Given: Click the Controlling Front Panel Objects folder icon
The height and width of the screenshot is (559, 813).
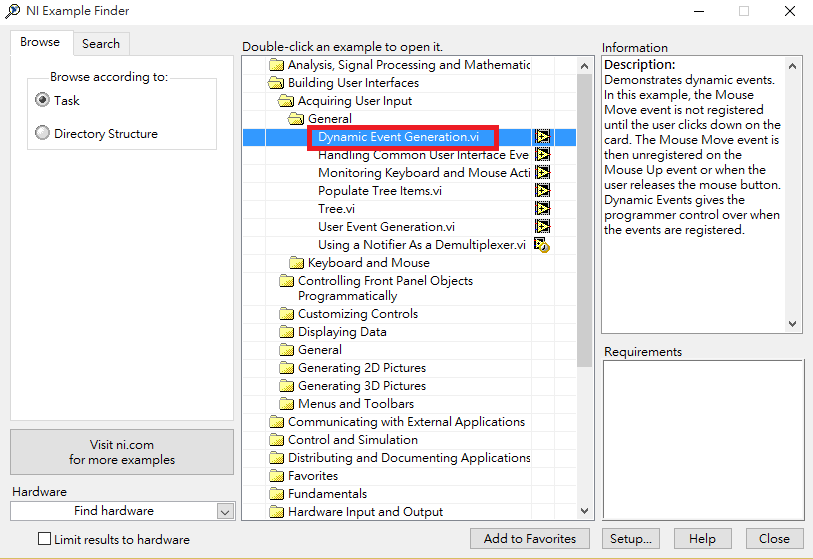Looking at the screenshot, I should [286, 281].
